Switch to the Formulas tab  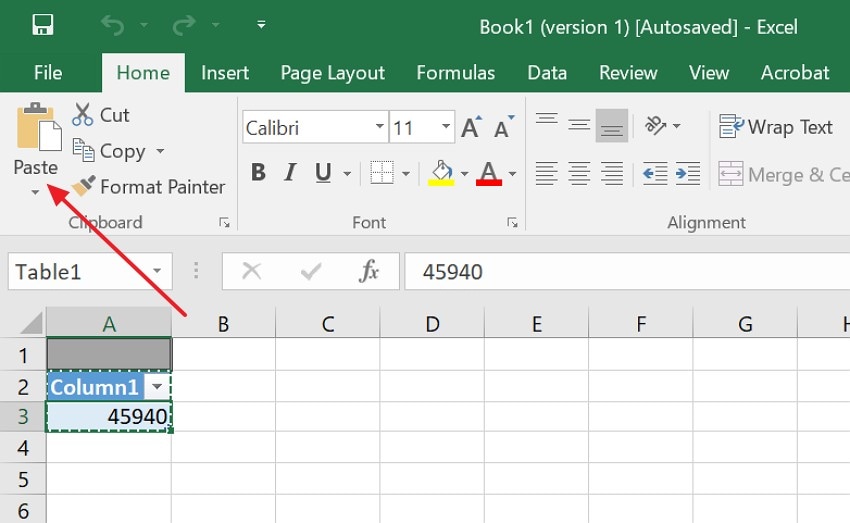coord(455,73)
